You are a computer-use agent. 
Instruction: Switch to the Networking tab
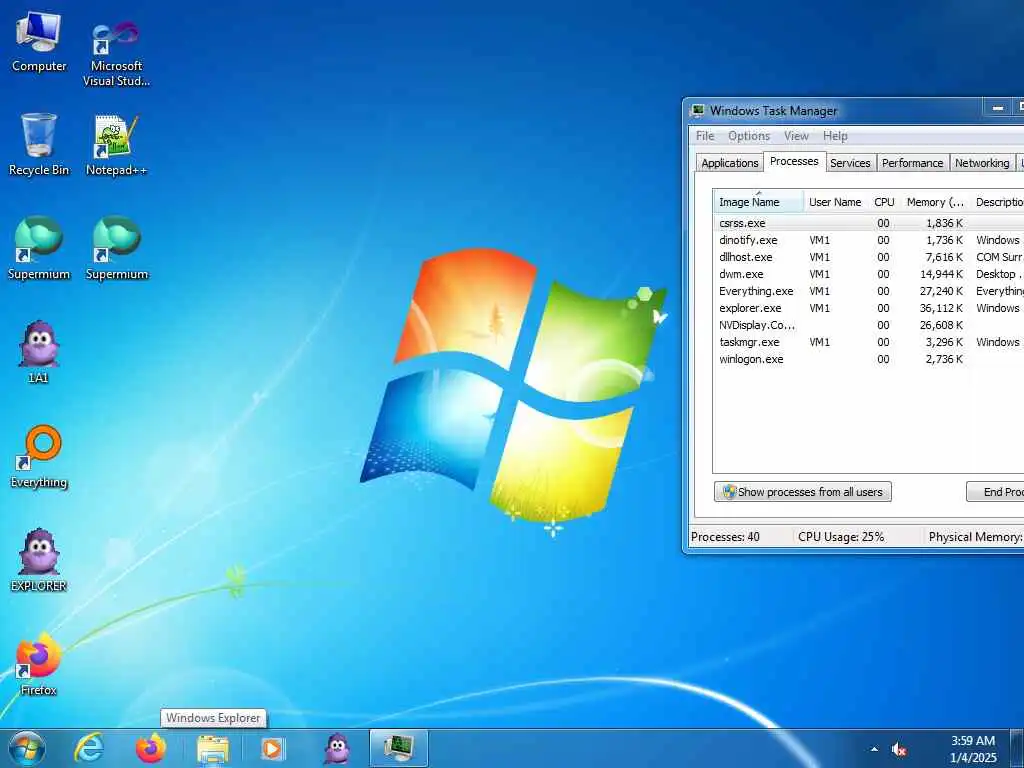pyautogui.click(x=982, y=163)
